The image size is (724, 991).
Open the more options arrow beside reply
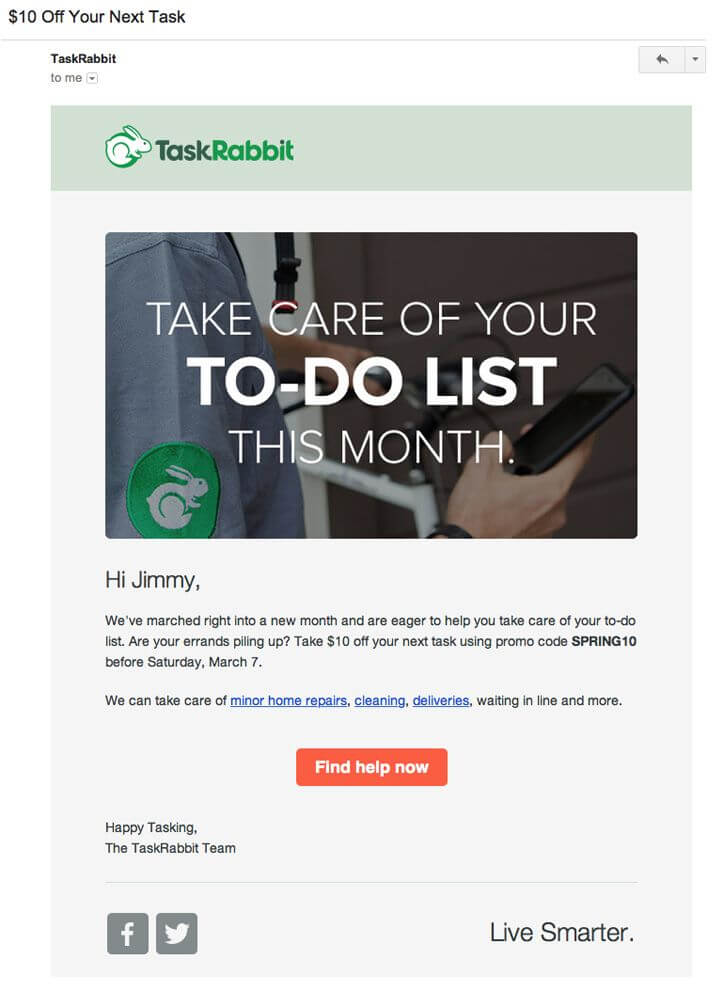coord(695,59)
